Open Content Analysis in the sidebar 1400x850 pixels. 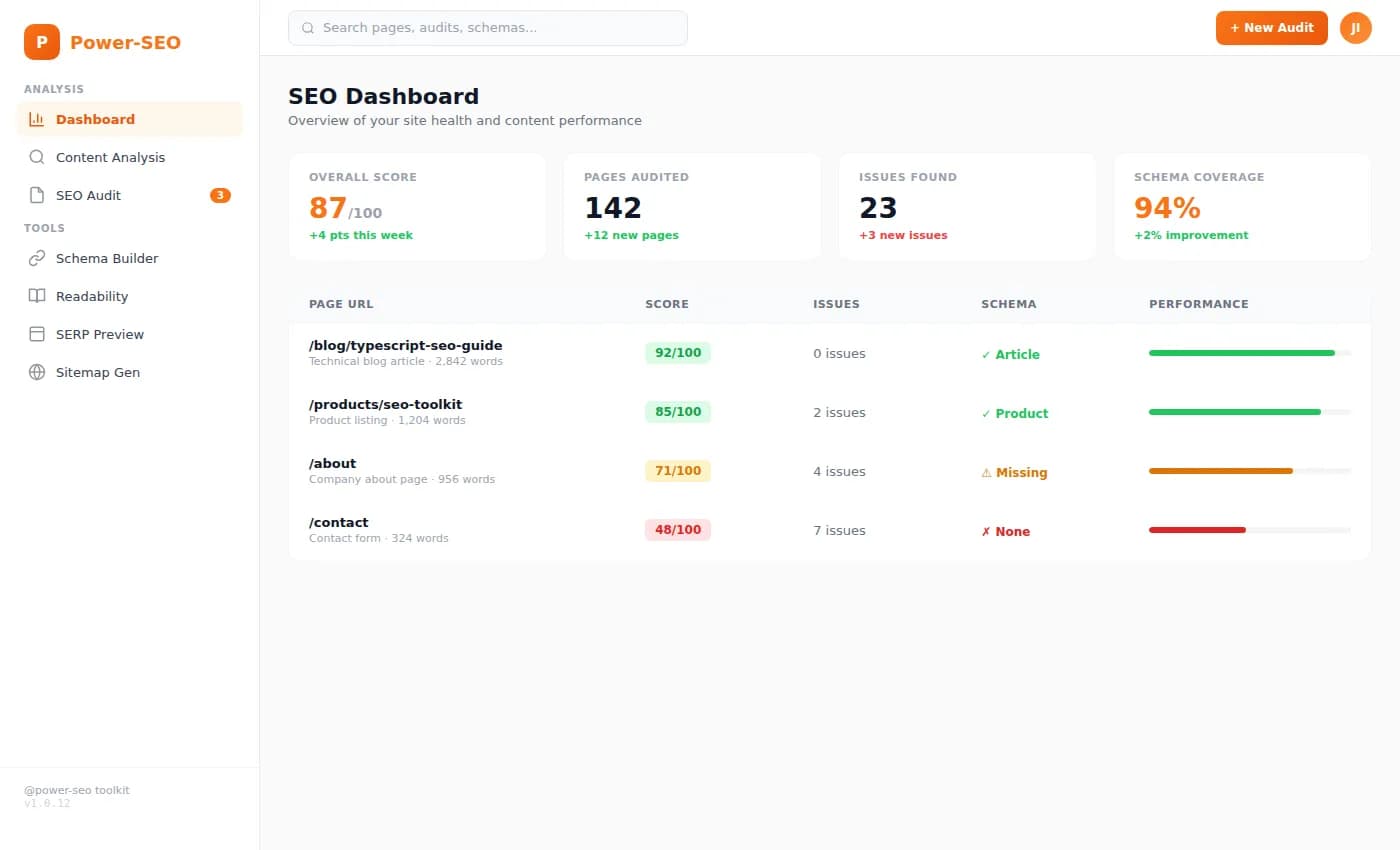(x=130, y=157)
